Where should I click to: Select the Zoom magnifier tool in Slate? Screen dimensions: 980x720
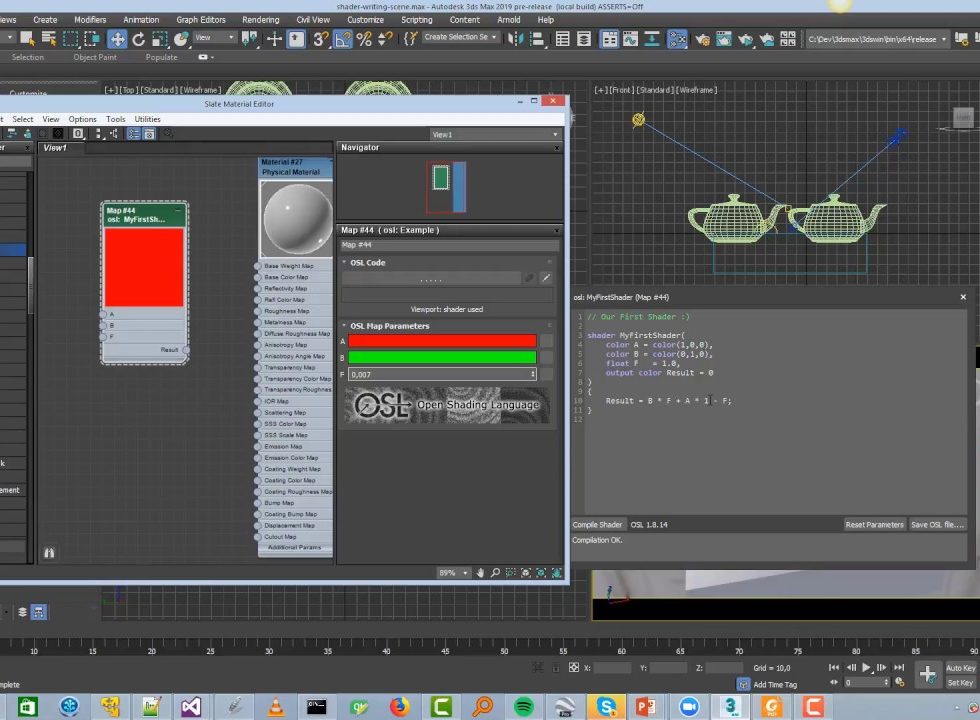(x=495, y=572)
